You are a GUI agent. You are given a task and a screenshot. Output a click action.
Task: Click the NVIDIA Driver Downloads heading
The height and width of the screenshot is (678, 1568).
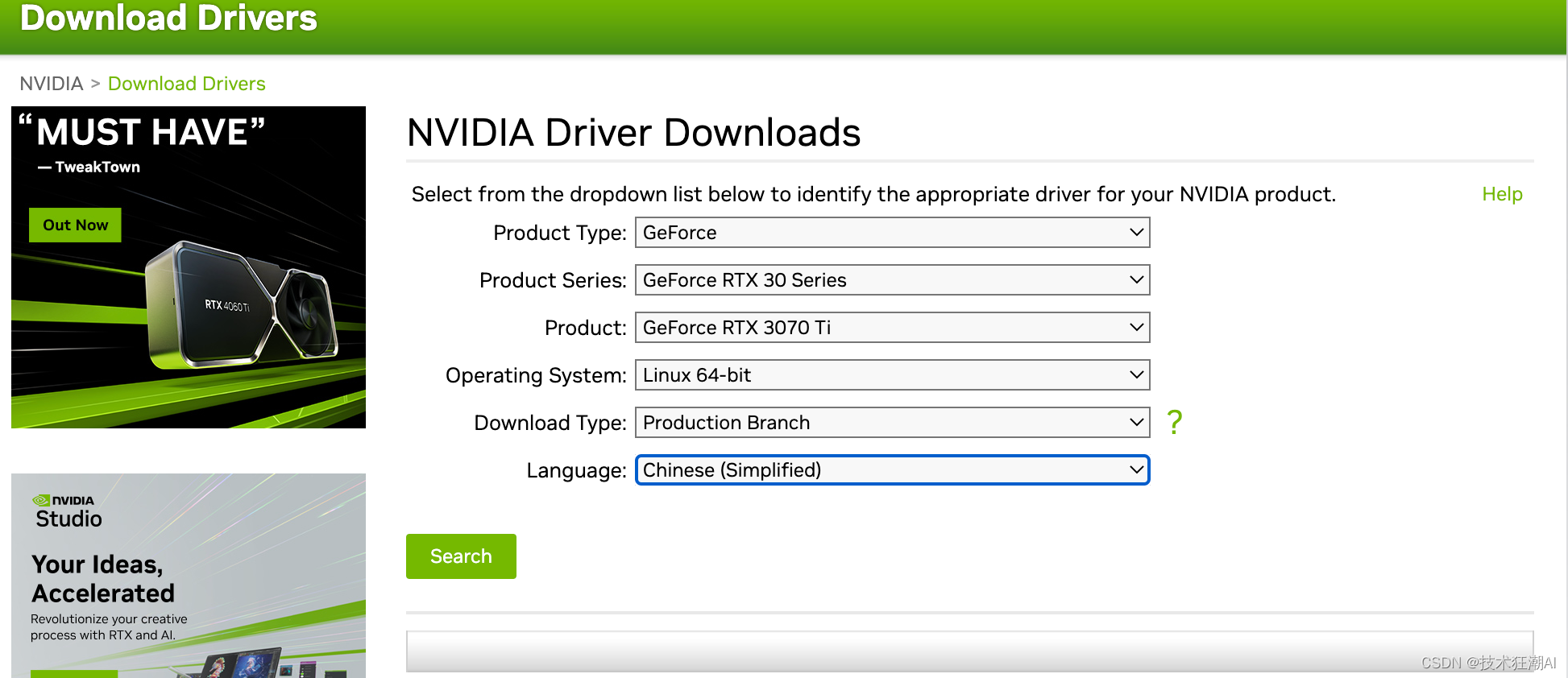pyautogui.click(x=634, y=133)
